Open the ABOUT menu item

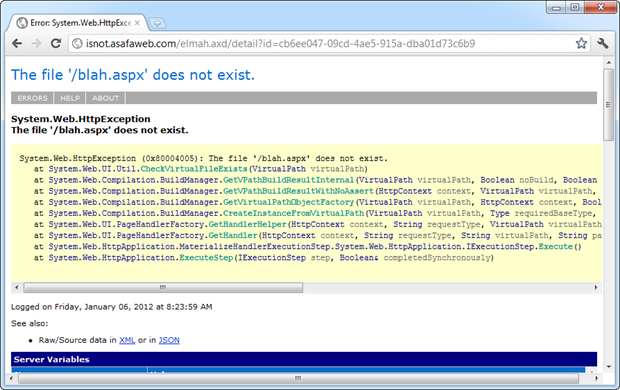(x=106, y=98)
